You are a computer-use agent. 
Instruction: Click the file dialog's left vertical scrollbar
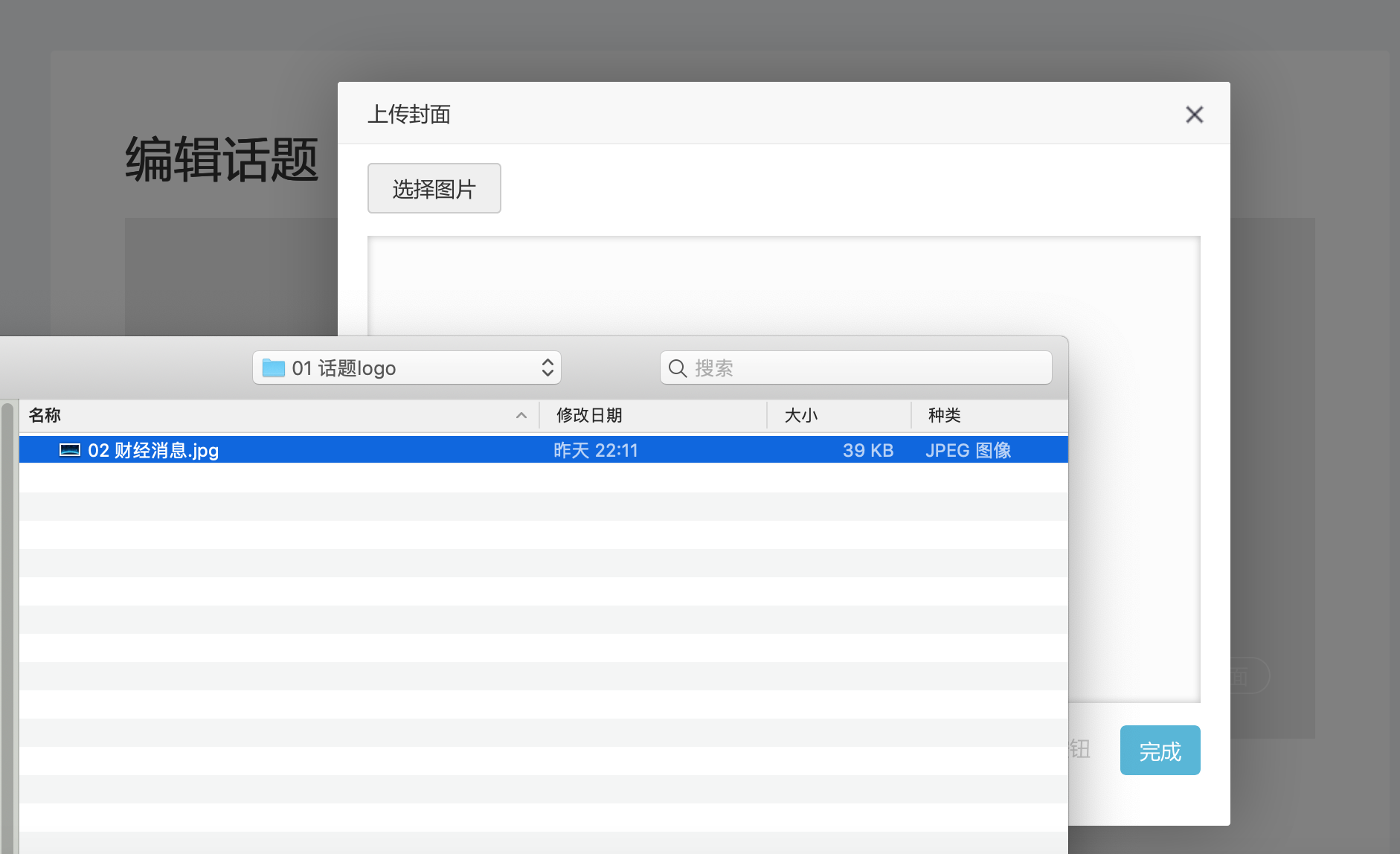7,628
